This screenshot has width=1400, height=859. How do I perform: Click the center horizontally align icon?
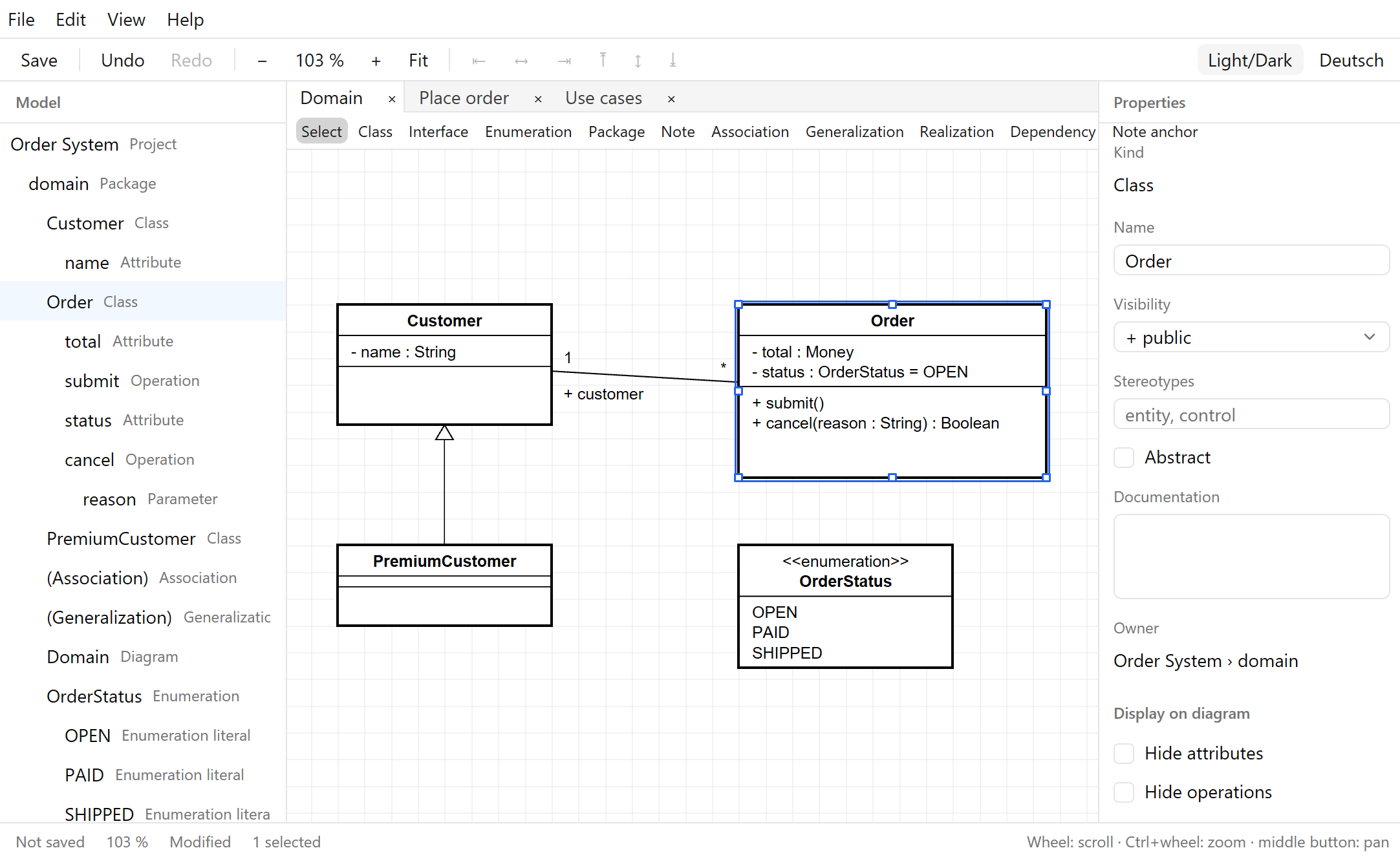(x=521, y=61)
